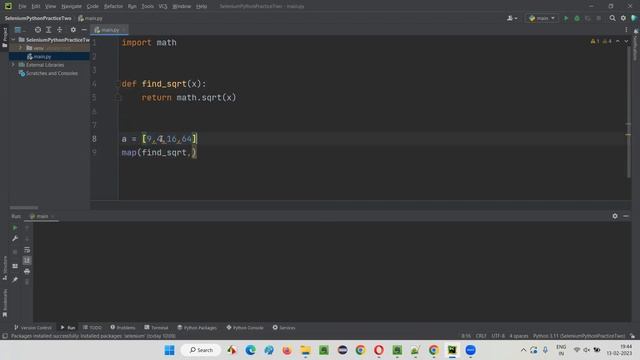The height and width of the screenshot is (360, 640).
Task: Open the Run tool window button
Action: [x=68, y=327]
